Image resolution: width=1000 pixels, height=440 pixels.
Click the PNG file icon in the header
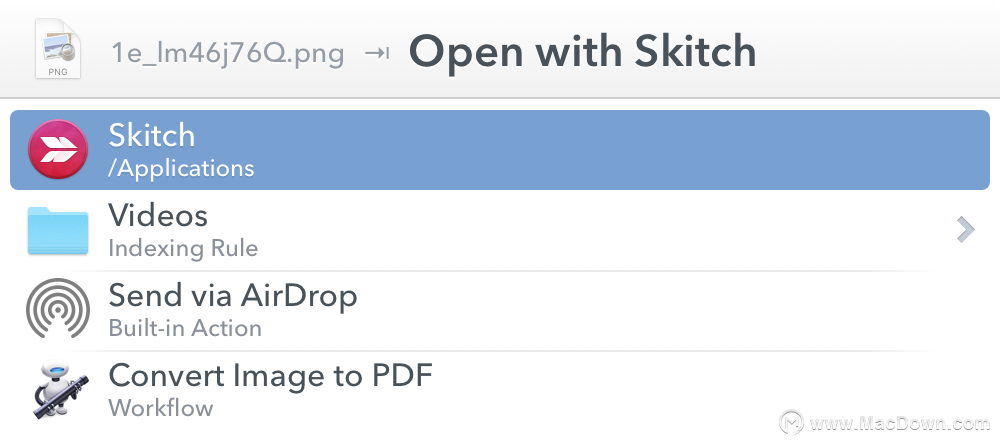coord(58,49)
